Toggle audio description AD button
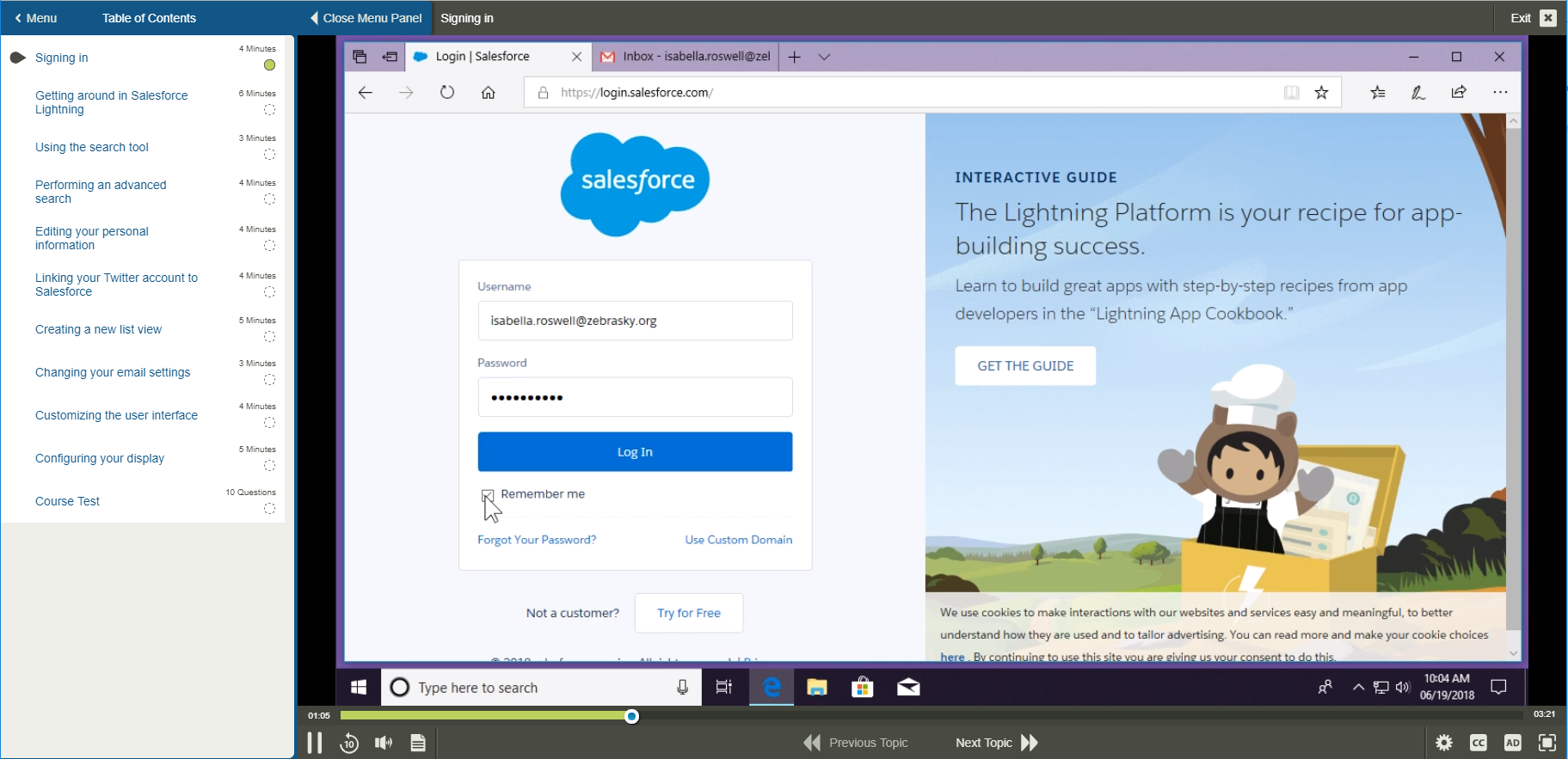This screenshot has height=759, width=1568. pos(1512,743)
